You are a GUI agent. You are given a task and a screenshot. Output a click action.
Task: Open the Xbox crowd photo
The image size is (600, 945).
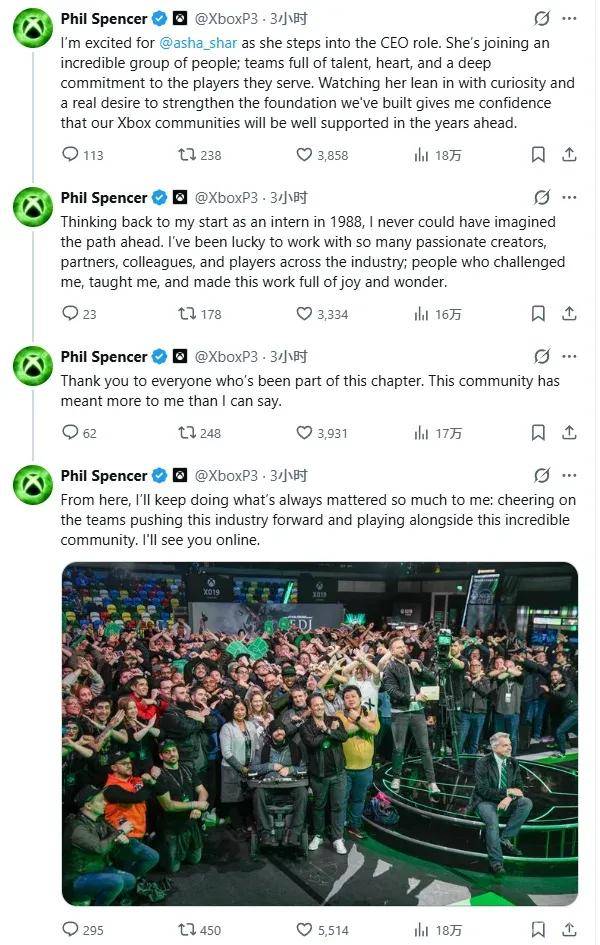coord(319,734)
